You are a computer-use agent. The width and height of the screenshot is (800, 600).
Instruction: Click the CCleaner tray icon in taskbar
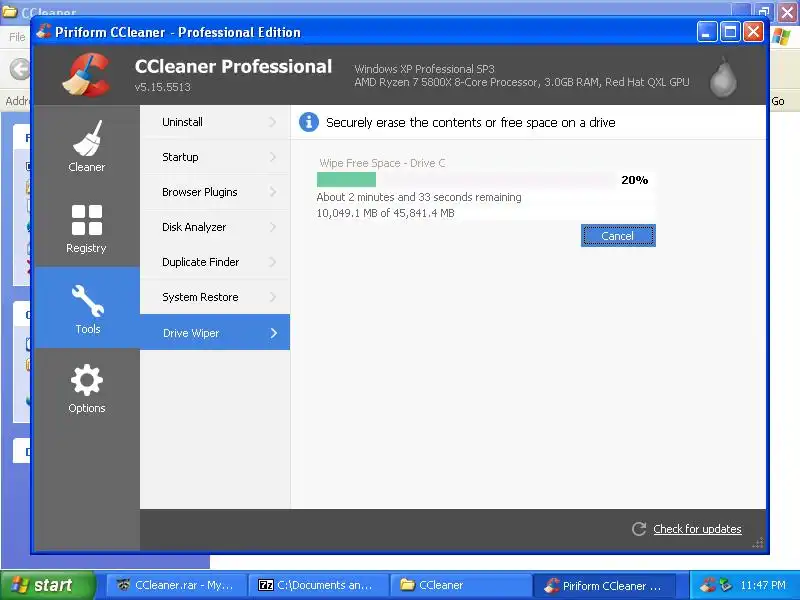click(x=708, y=585)
